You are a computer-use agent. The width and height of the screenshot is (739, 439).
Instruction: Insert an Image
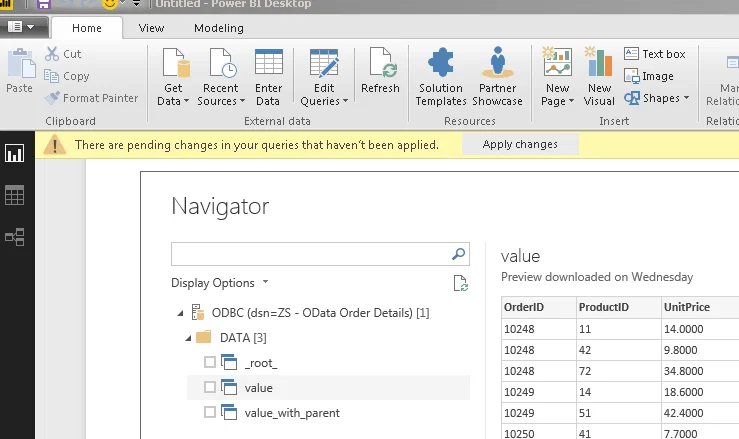click(649, 76)
